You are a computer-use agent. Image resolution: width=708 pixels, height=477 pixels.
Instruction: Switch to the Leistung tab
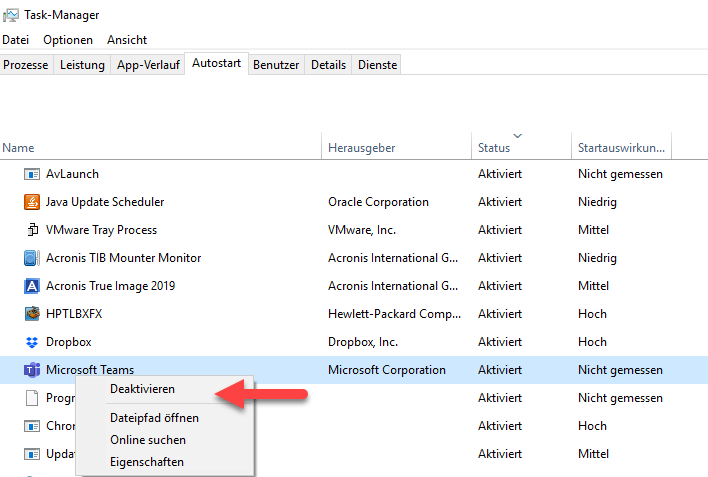tap(82, 65)
